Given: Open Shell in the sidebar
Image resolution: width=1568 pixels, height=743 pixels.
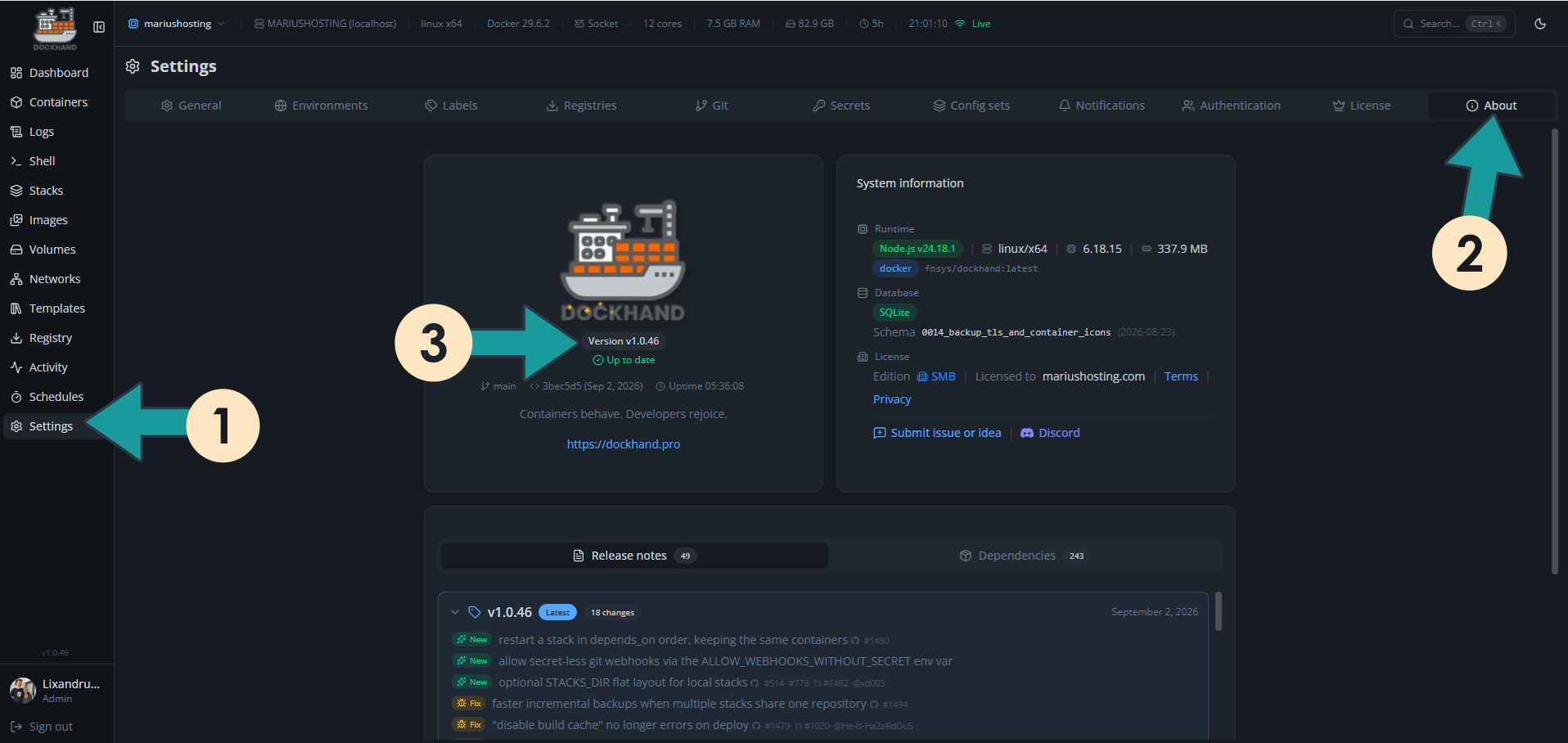Looking at the screenshot, I should 56,161.
